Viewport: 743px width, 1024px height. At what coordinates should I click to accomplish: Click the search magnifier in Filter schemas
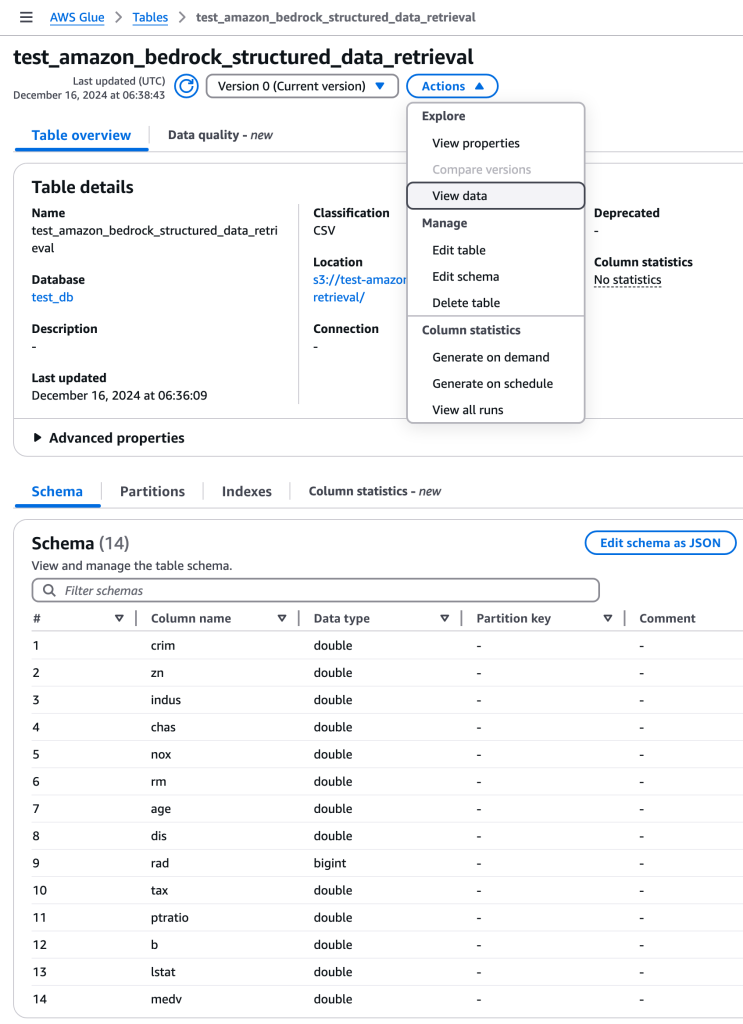tap(49, 590)
